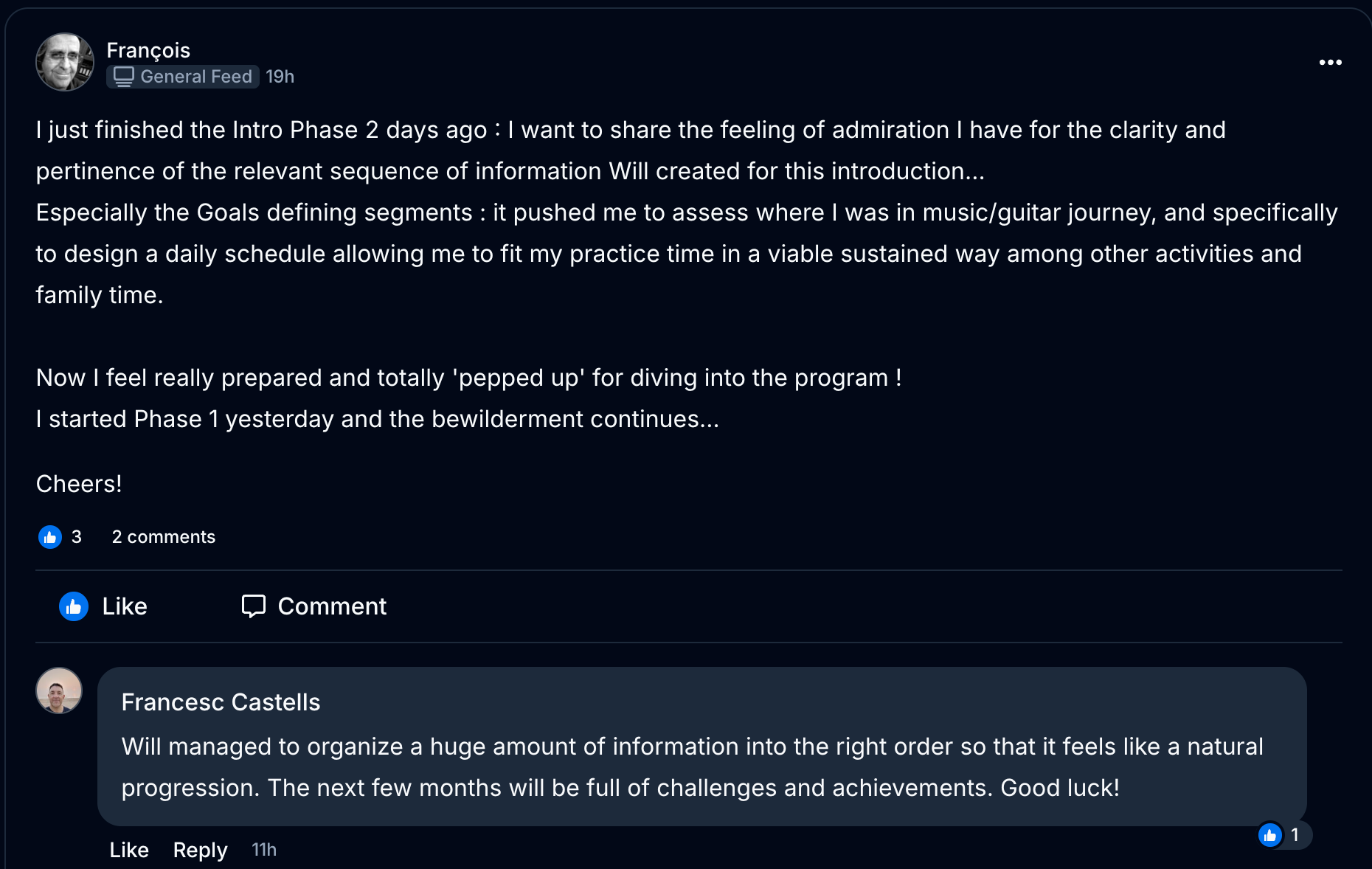Viewport: 1372px width, 869px height.
Task: Click the monitor icon in the General Feed badge
Action: click(124, 77)
